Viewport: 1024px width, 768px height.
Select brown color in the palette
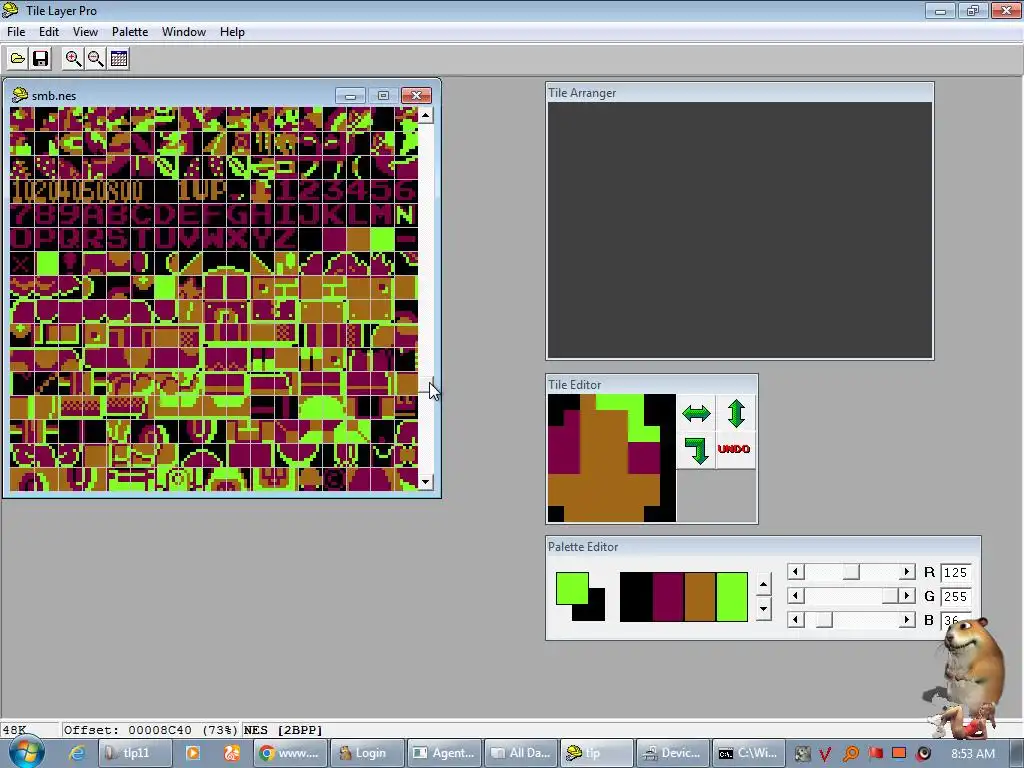pos(699,597)
